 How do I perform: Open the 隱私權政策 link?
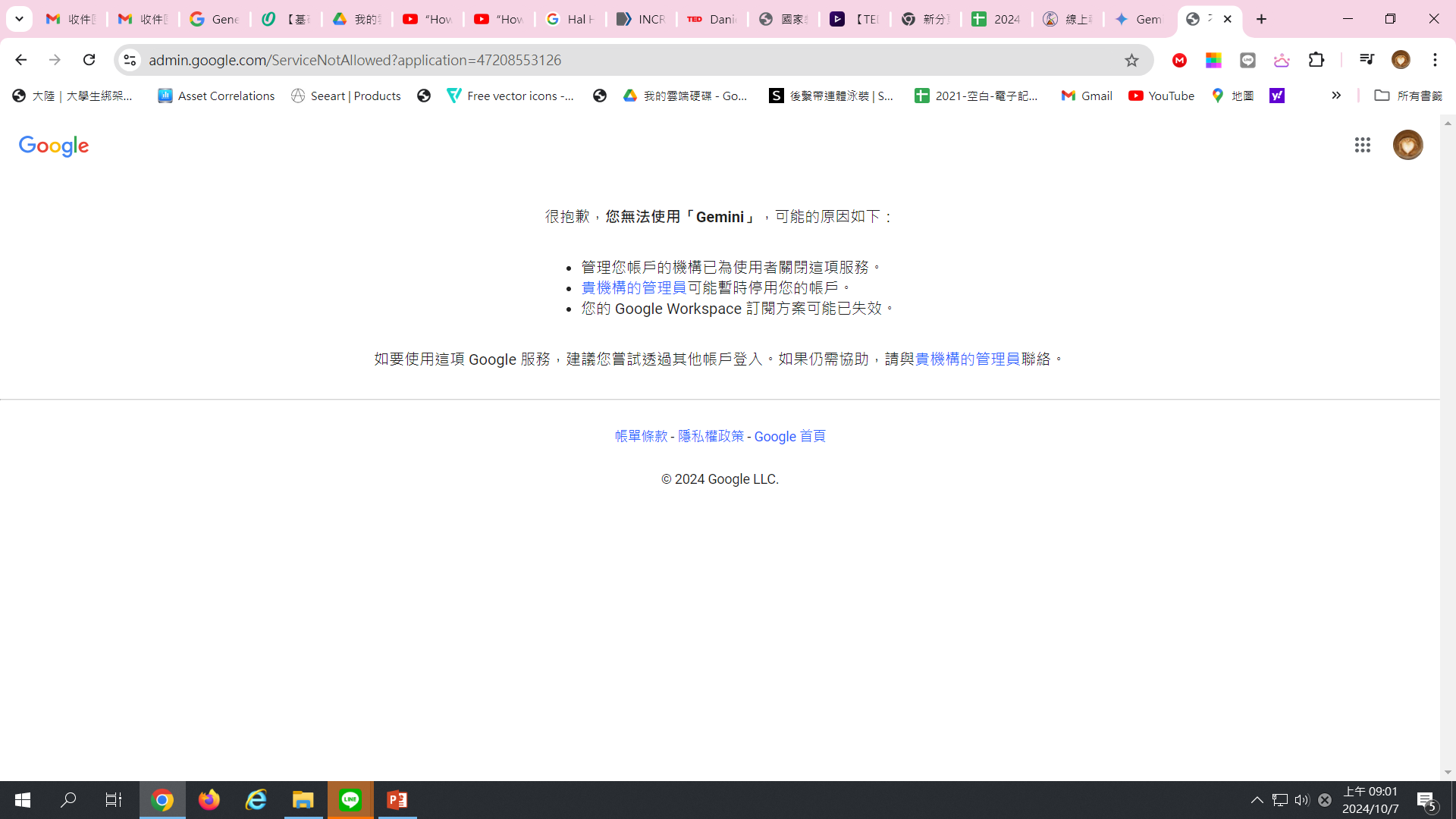point(711,437)
